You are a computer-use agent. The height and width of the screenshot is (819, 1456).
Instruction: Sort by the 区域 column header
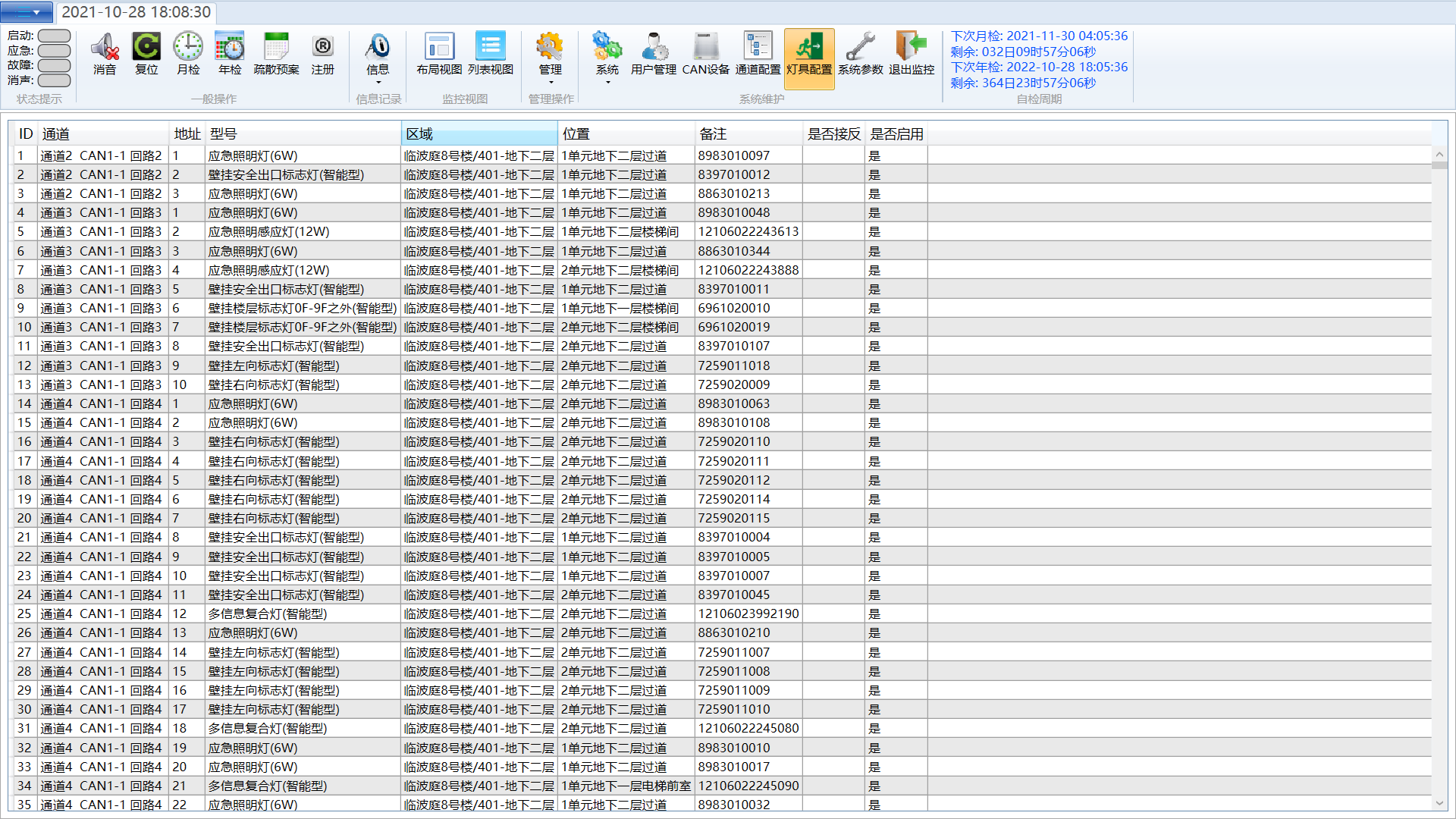479,134
